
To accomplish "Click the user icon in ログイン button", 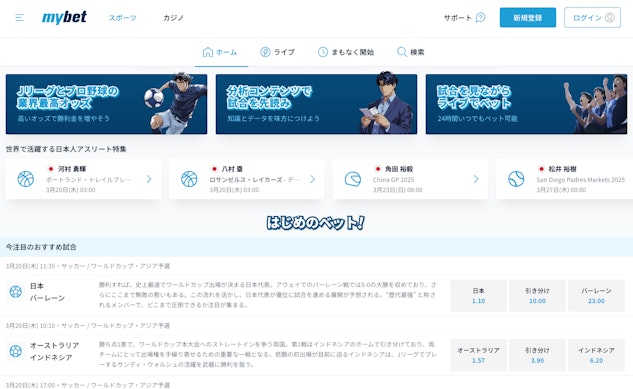I will [x=610, y=17].
